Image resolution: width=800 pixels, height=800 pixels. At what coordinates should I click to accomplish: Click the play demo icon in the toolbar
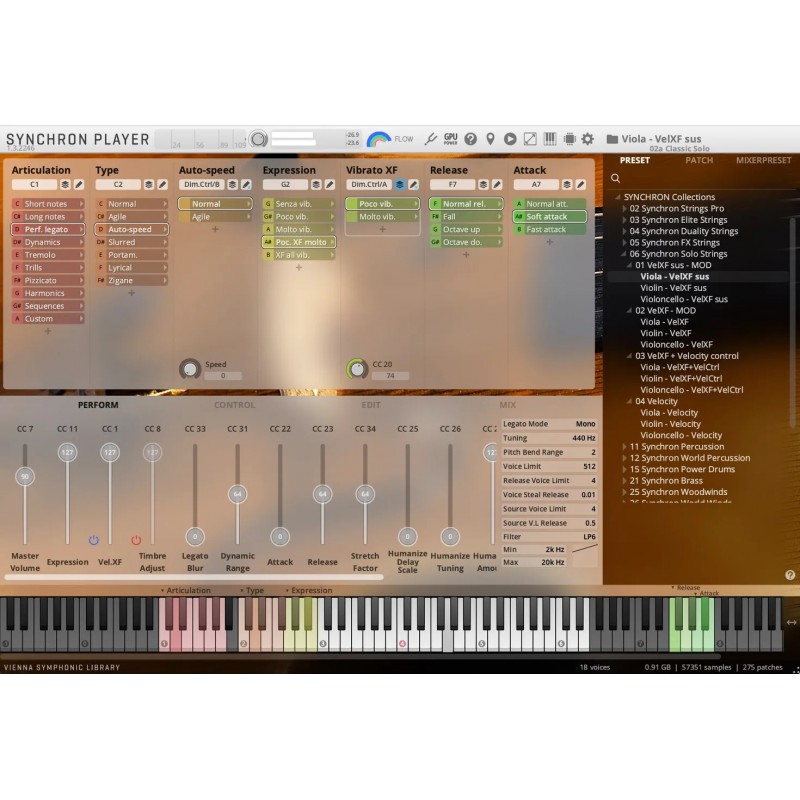point(510,139)
